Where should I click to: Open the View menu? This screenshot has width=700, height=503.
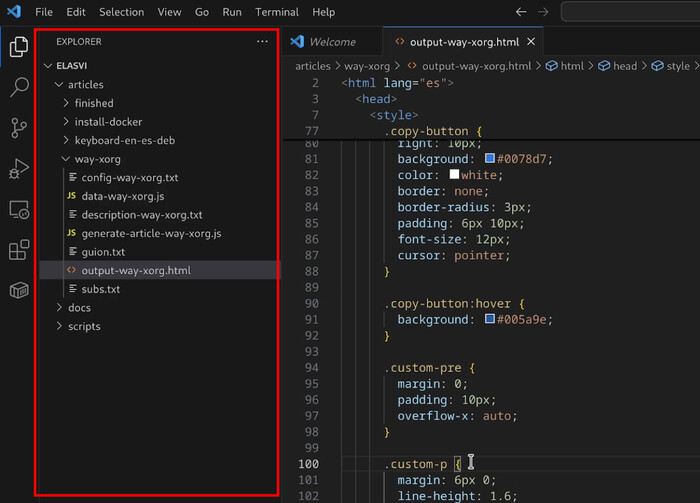coord(169,12)
